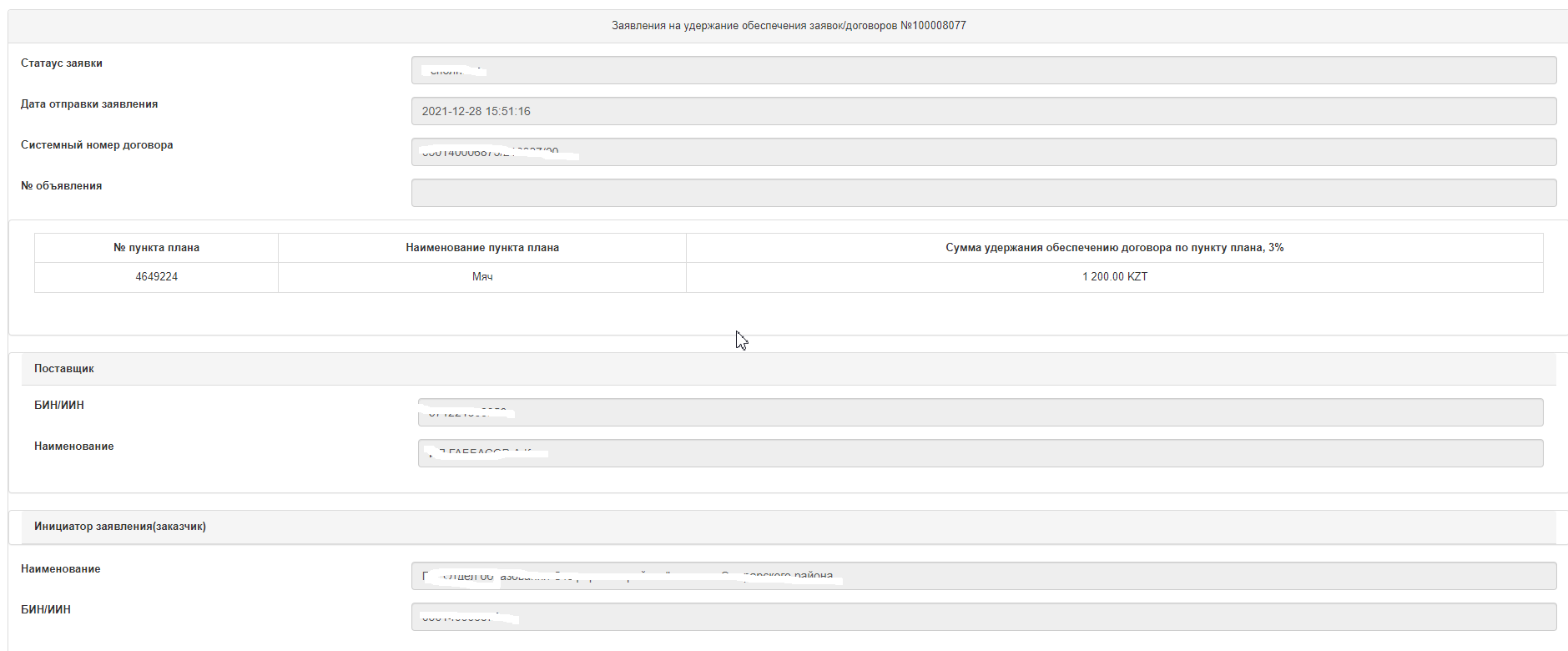Click the БИН/ИИН field under Поставщик
This screenshot has width=1568, height=651.
click(980, 412)
